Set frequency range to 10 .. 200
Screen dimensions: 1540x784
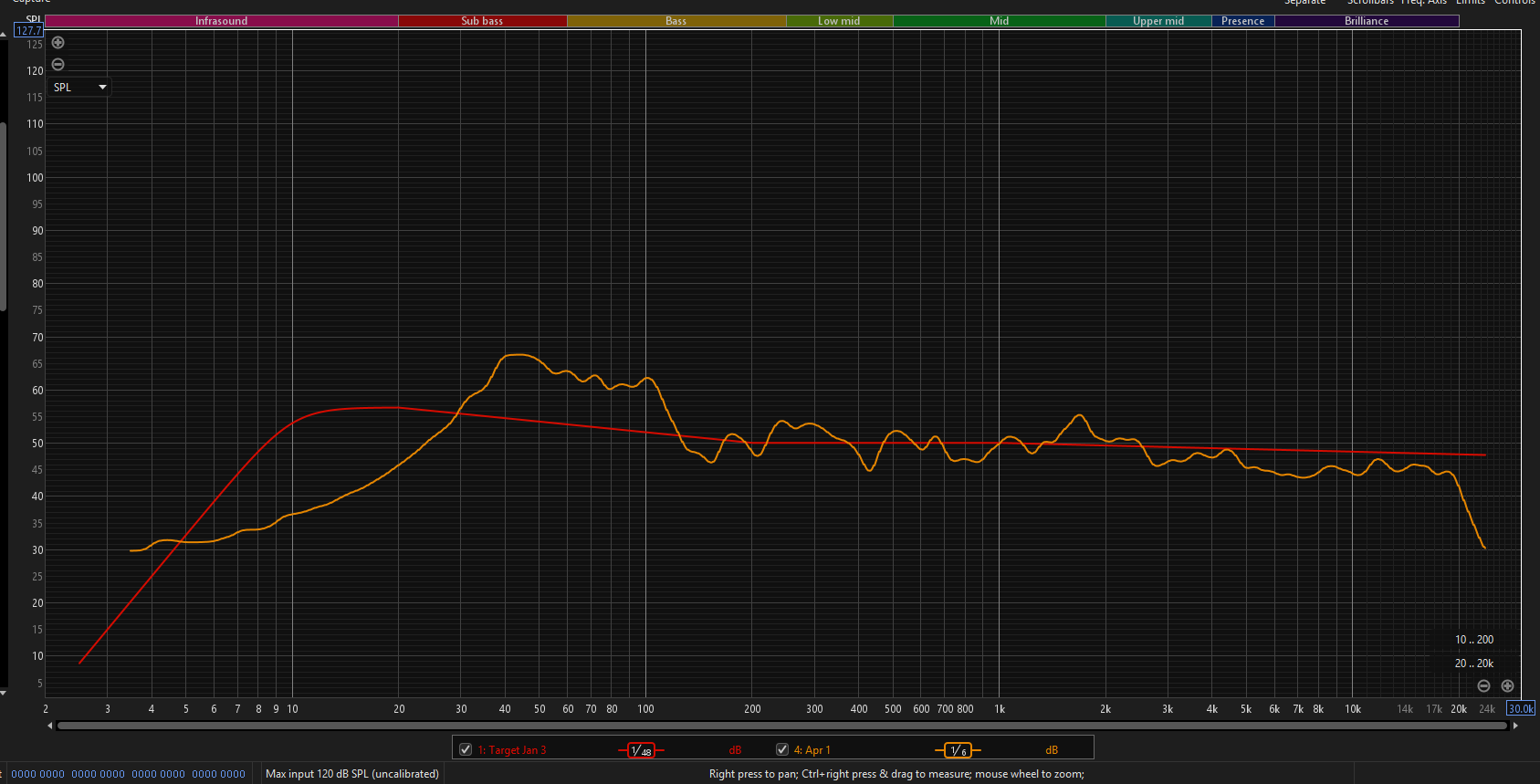[x=1473, y=640]
